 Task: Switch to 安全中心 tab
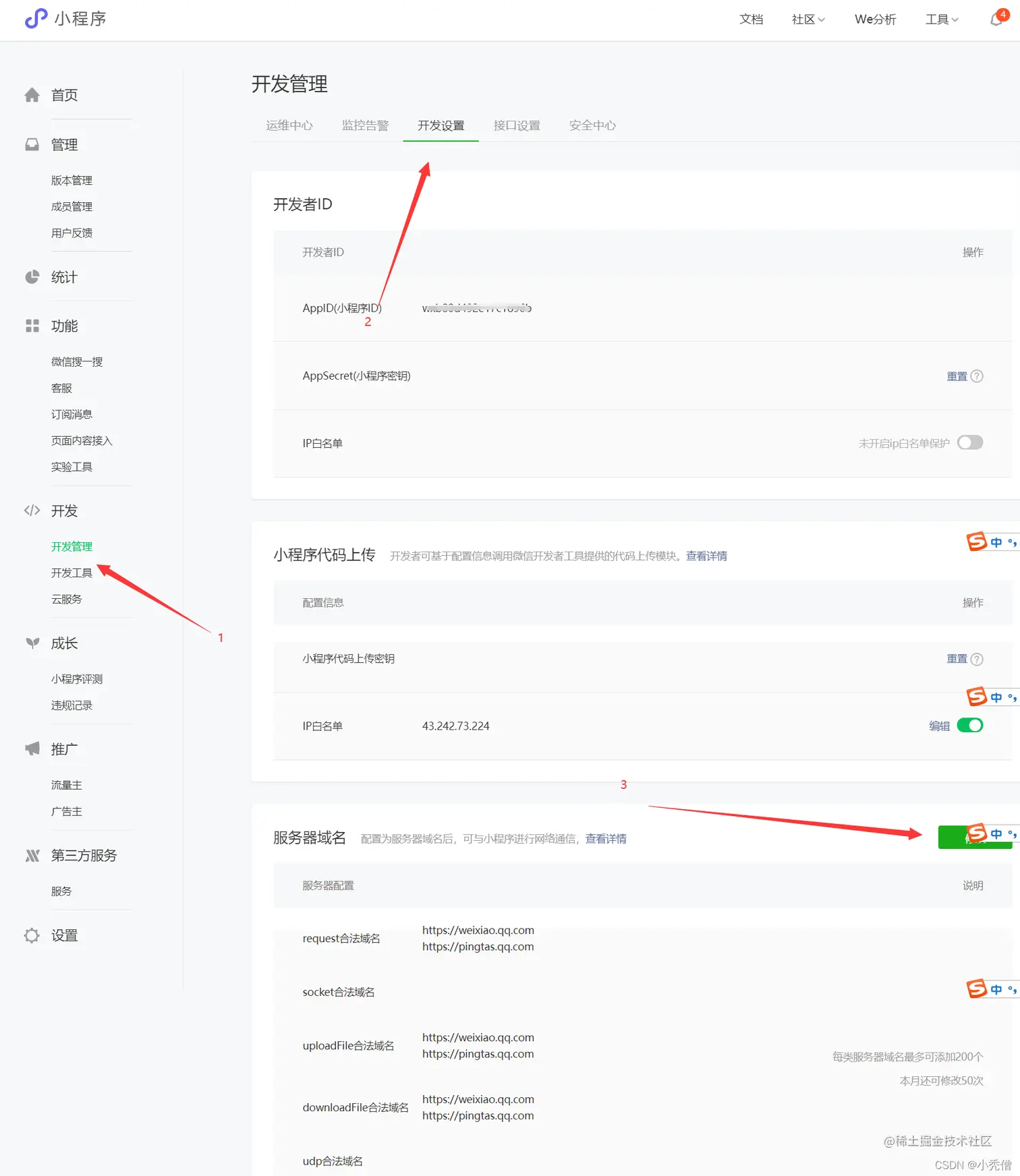click(x=592, y=125)
